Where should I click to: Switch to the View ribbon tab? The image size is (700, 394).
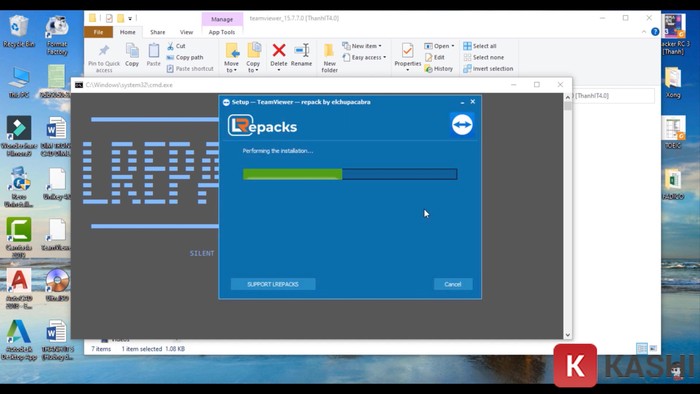pos(187,32)
